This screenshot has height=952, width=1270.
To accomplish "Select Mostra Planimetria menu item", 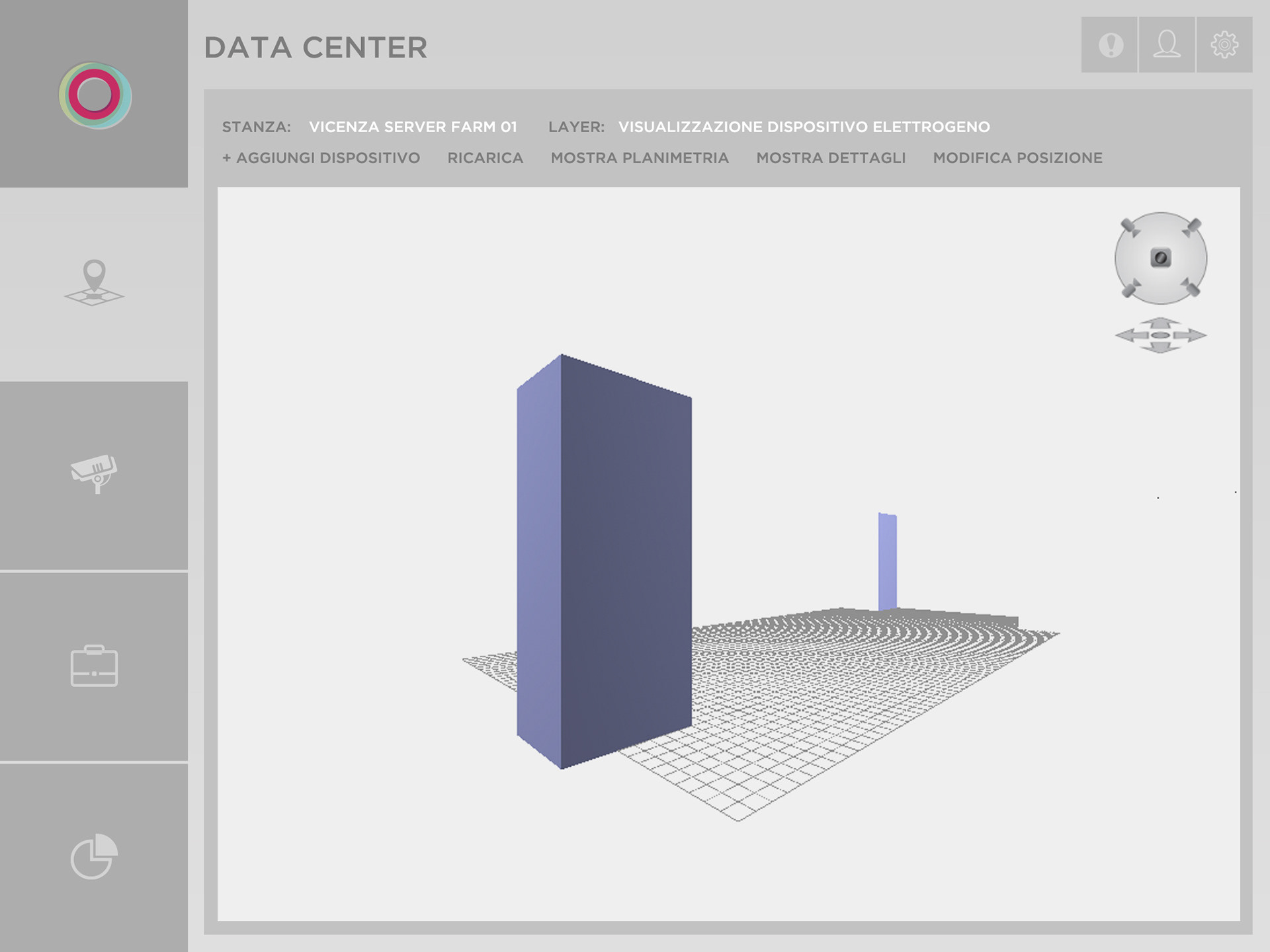I will coord(640,158).
